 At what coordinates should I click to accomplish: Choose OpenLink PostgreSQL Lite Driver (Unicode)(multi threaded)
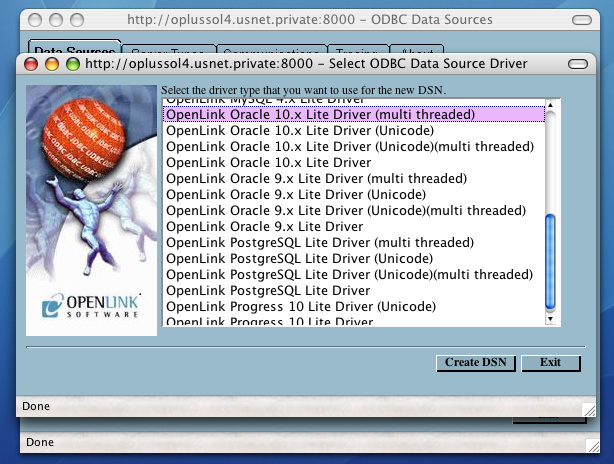point(354,275)
